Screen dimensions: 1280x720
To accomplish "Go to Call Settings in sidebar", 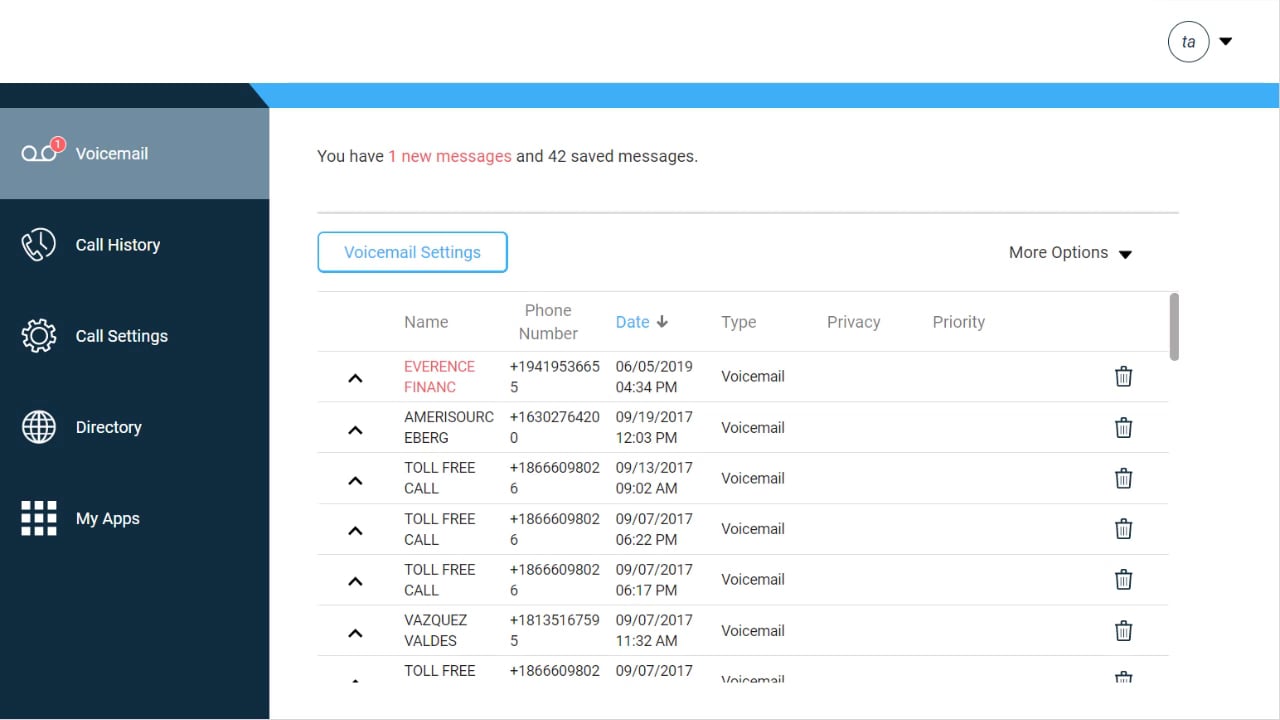I will pos(134,336).
